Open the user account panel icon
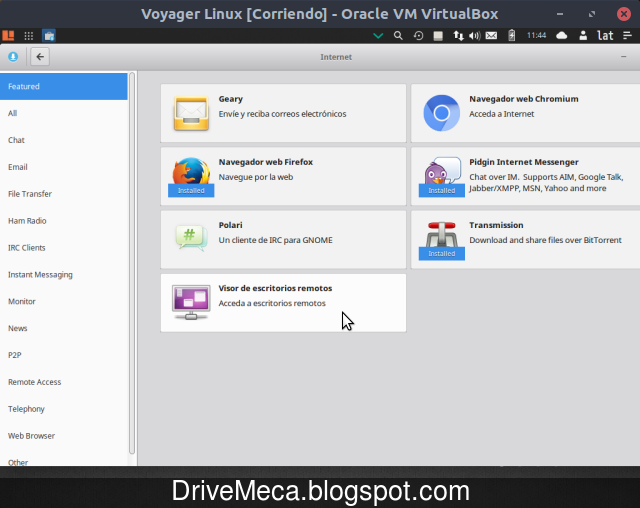Screen dimensions: 640x508 click(x=583, y=36)
